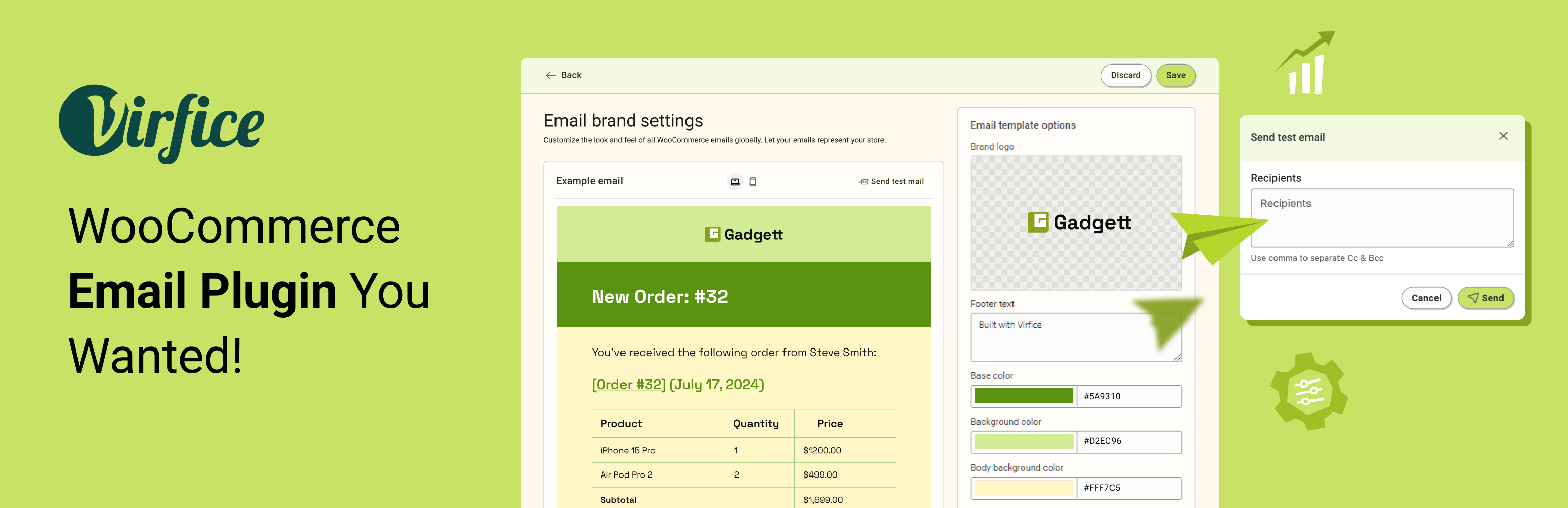This screenshot has height=508, width=1568.
Task: Click the order received from Steve Smith text
Action: point(734,353)
